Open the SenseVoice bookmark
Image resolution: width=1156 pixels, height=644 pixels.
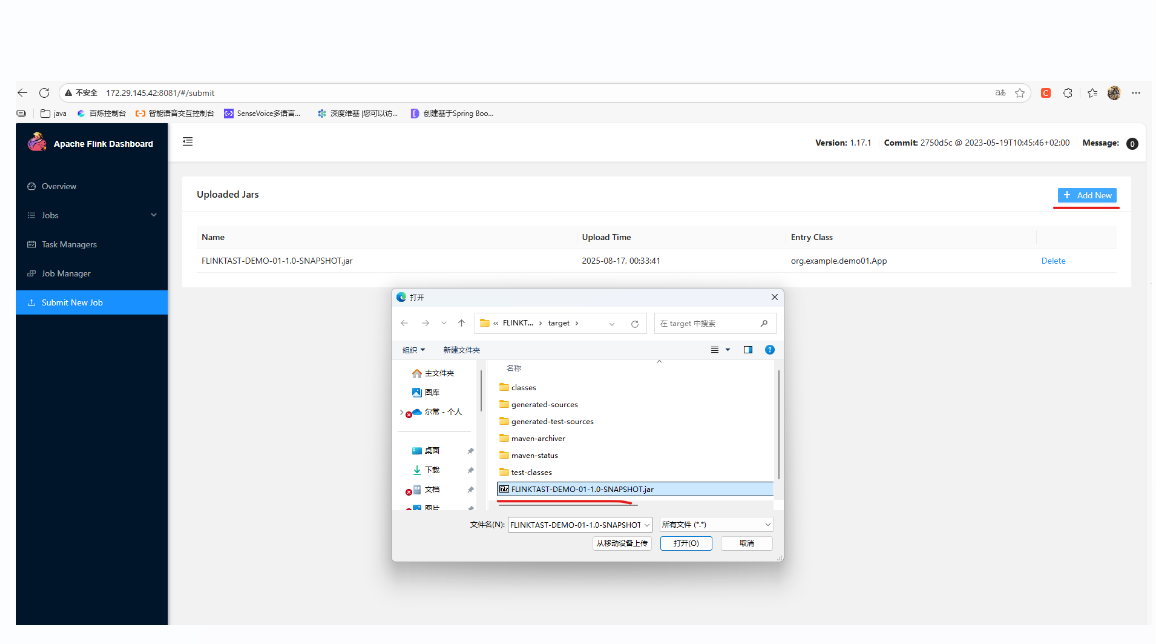point(262,113)
